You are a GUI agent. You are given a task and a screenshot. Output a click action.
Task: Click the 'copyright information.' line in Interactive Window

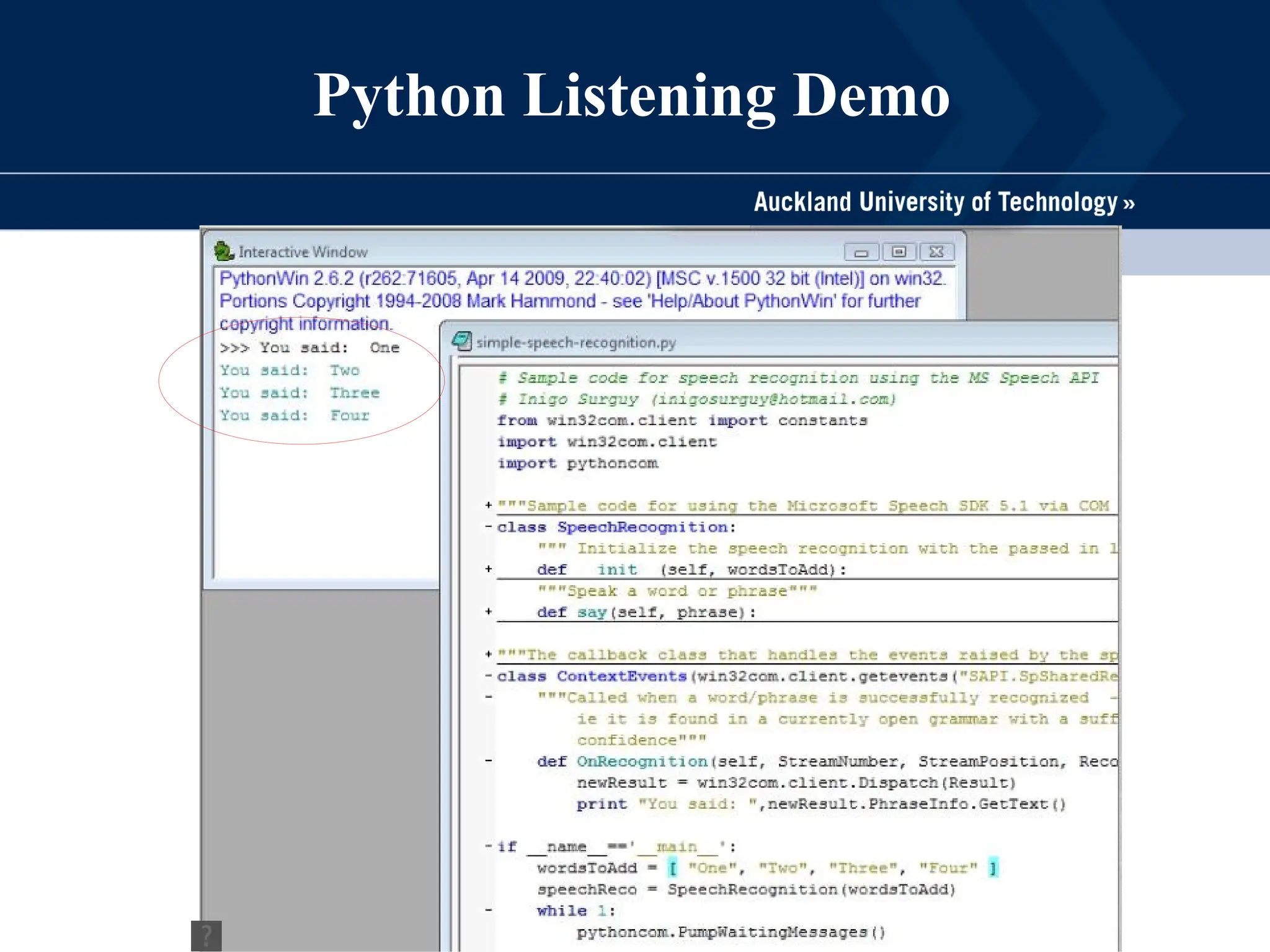point(306,324)
